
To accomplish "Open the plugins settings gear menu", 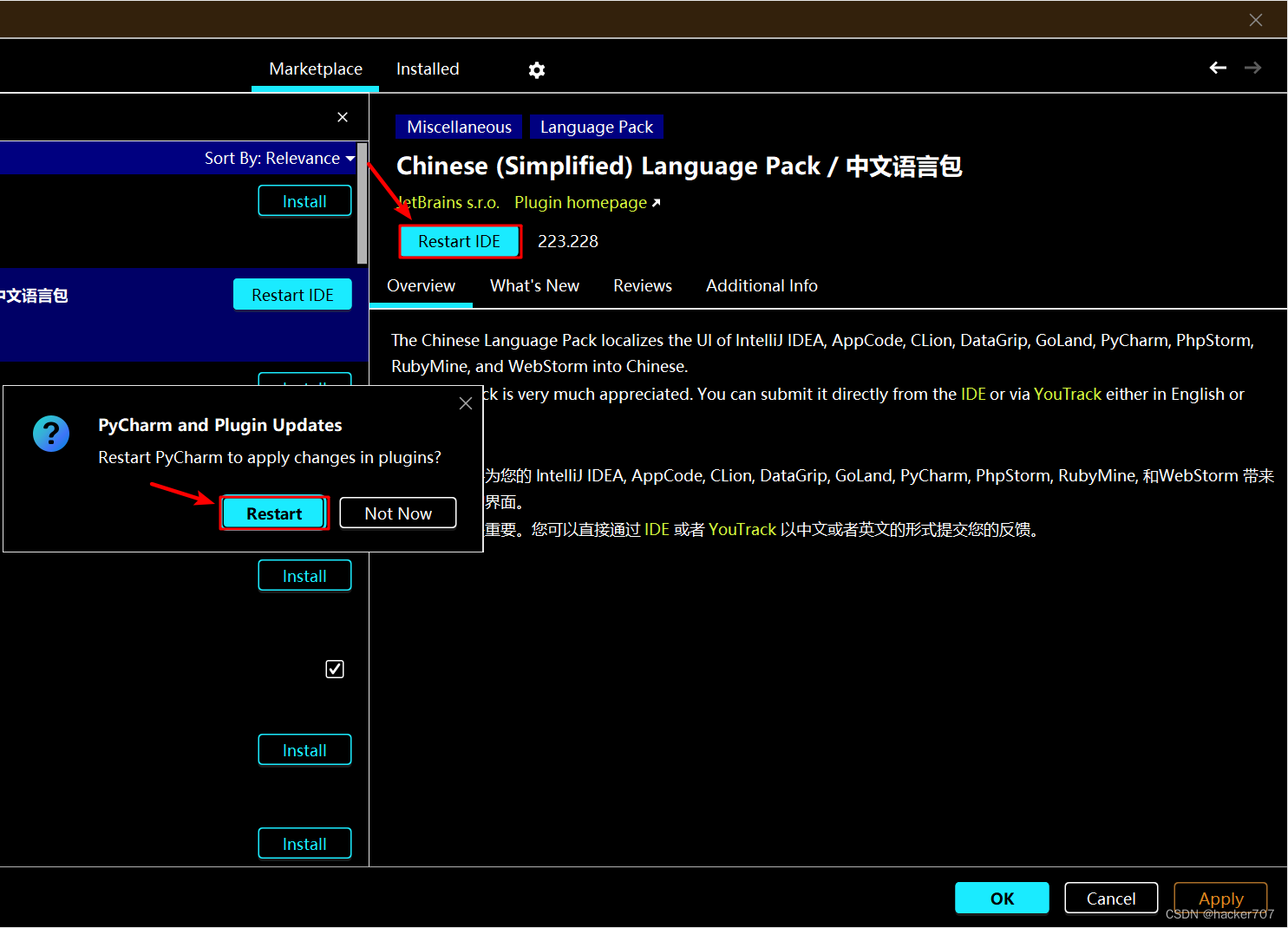I will (x=537, y=70).
